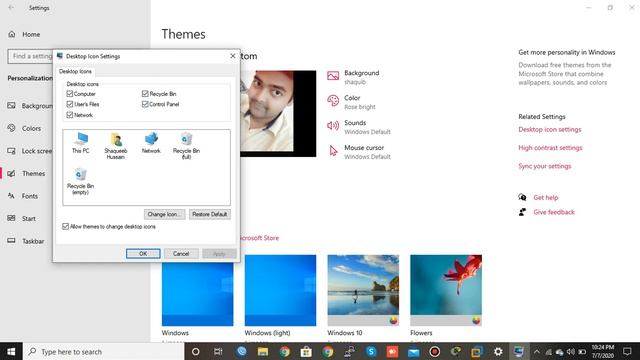Go to Settings Home
Viewport: 640px width, 360px height.
coord(24,34)
